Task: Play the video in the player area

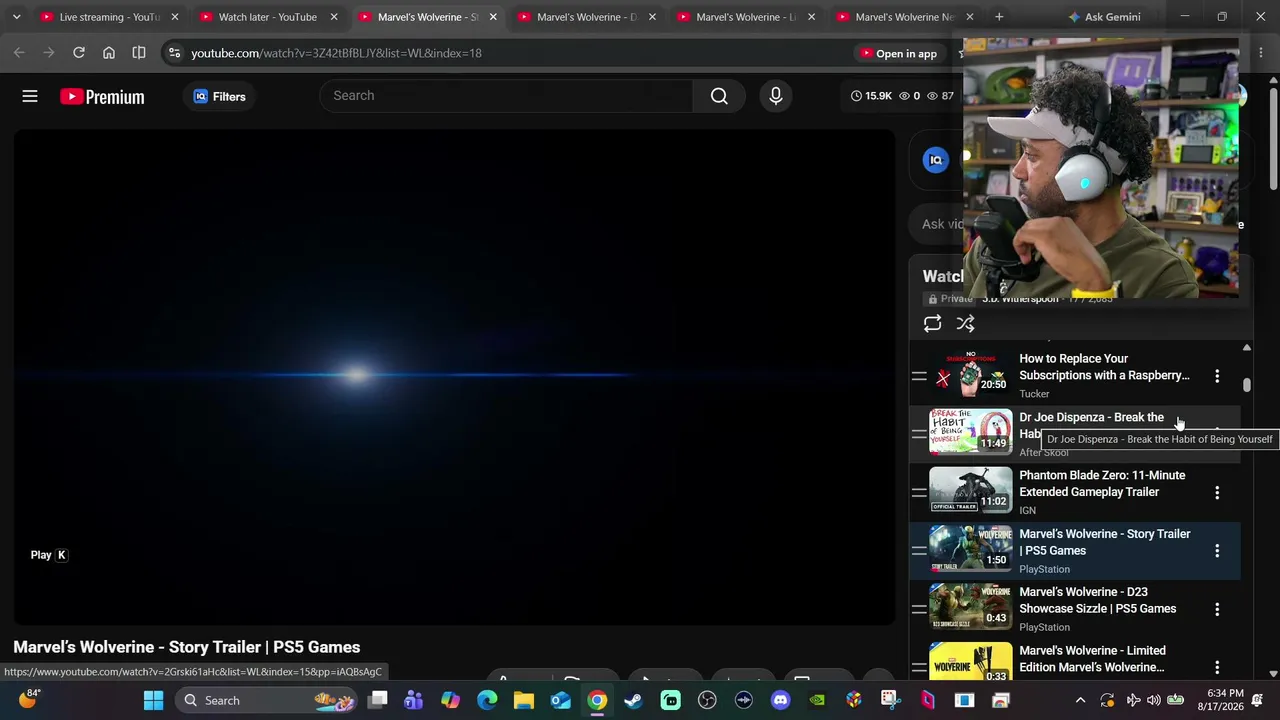Action: 455,376
